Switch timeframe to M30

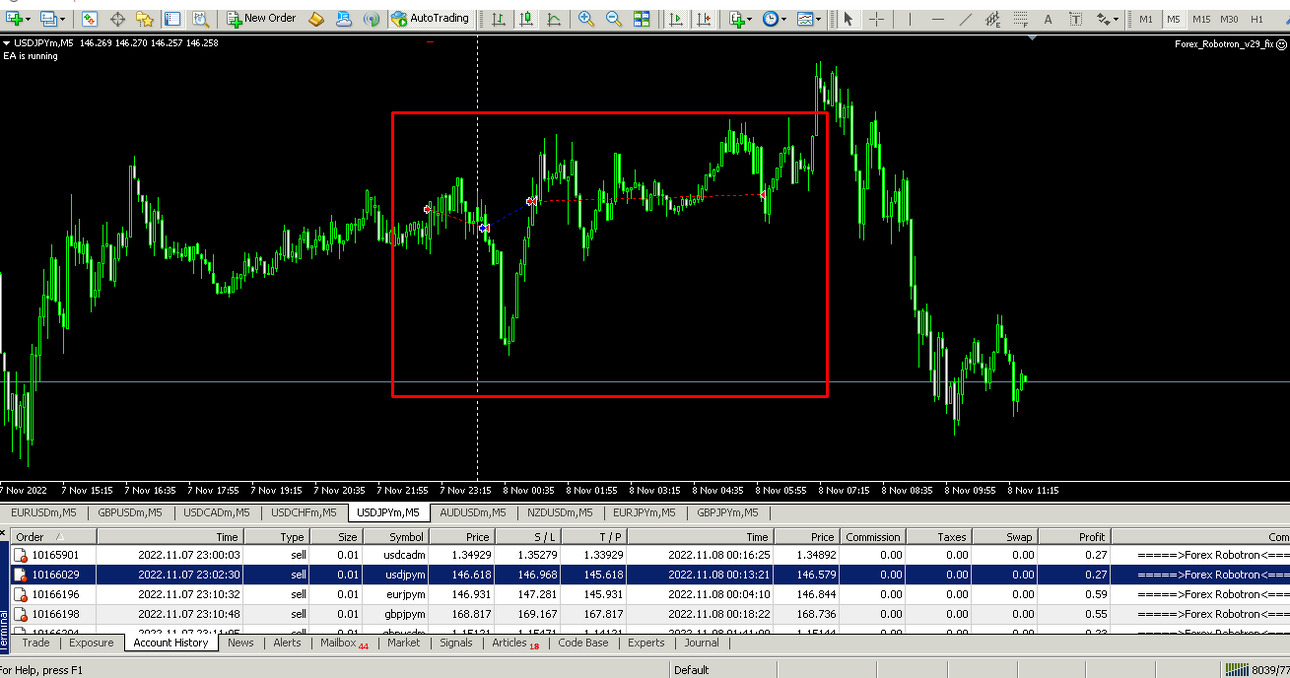(1229, 19)
